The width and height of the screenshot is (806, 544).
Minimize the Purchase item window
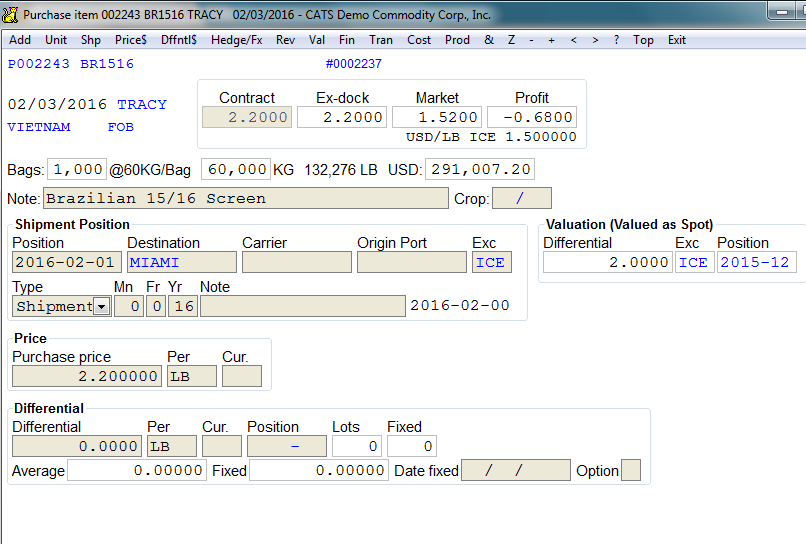tap(782, 12)
